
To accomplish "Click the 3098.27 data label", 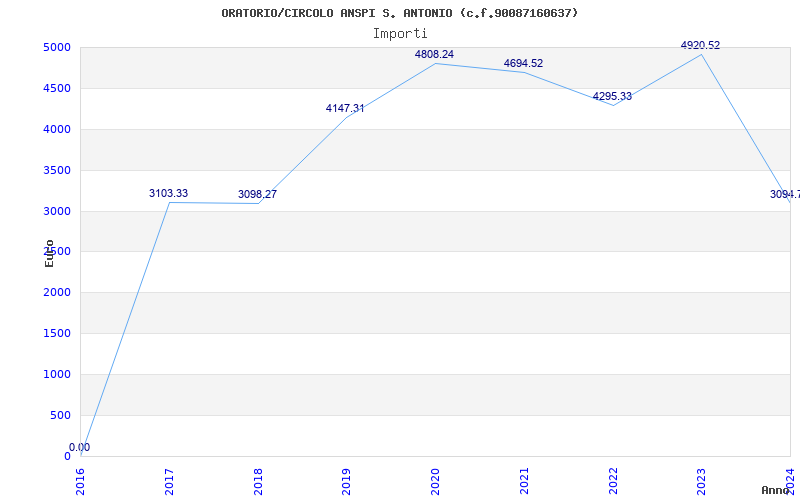I will coord(257,194).
